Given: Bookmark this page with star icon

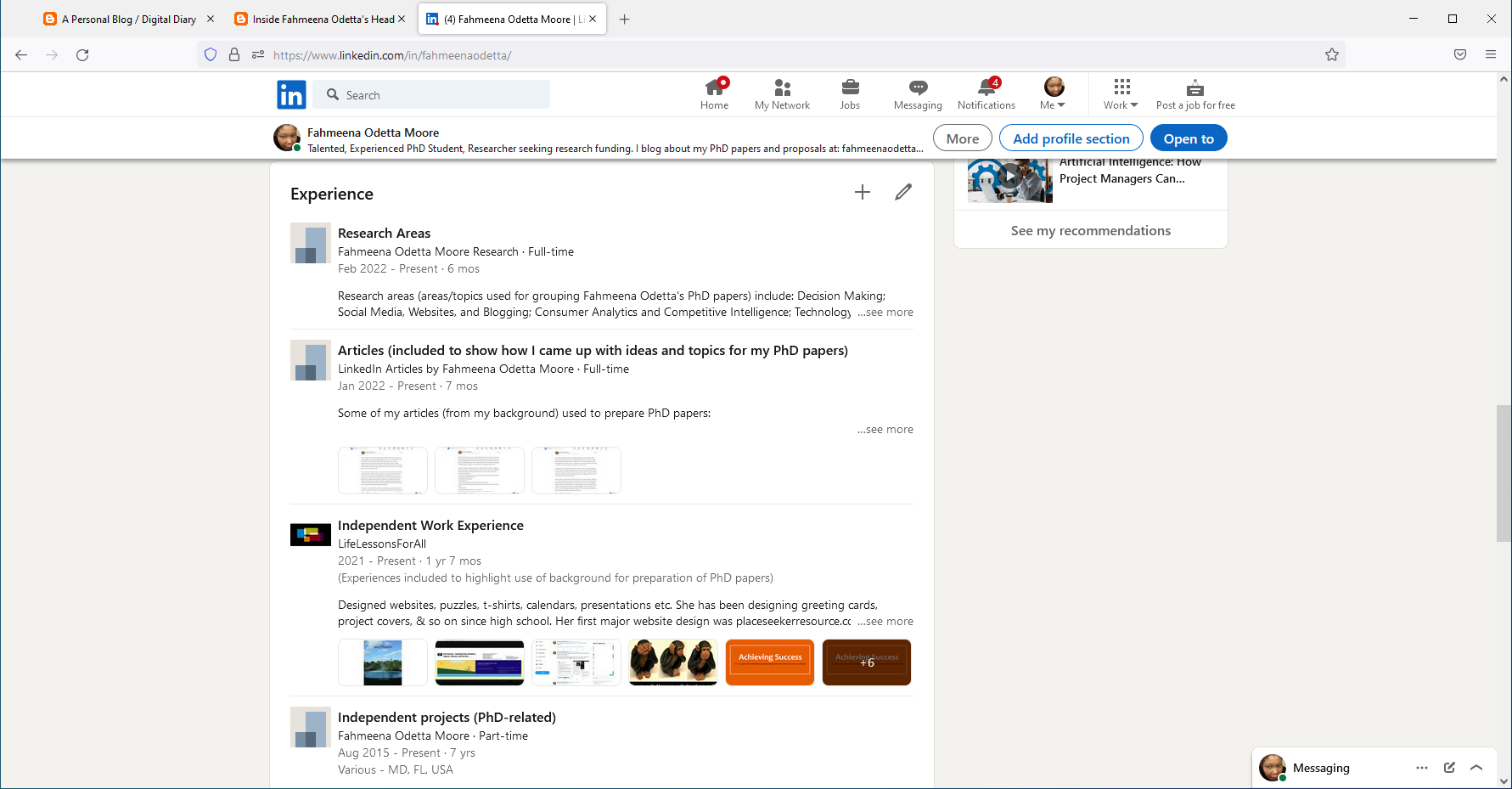Looking at the screenshot, I should [x=1332, y=55].
